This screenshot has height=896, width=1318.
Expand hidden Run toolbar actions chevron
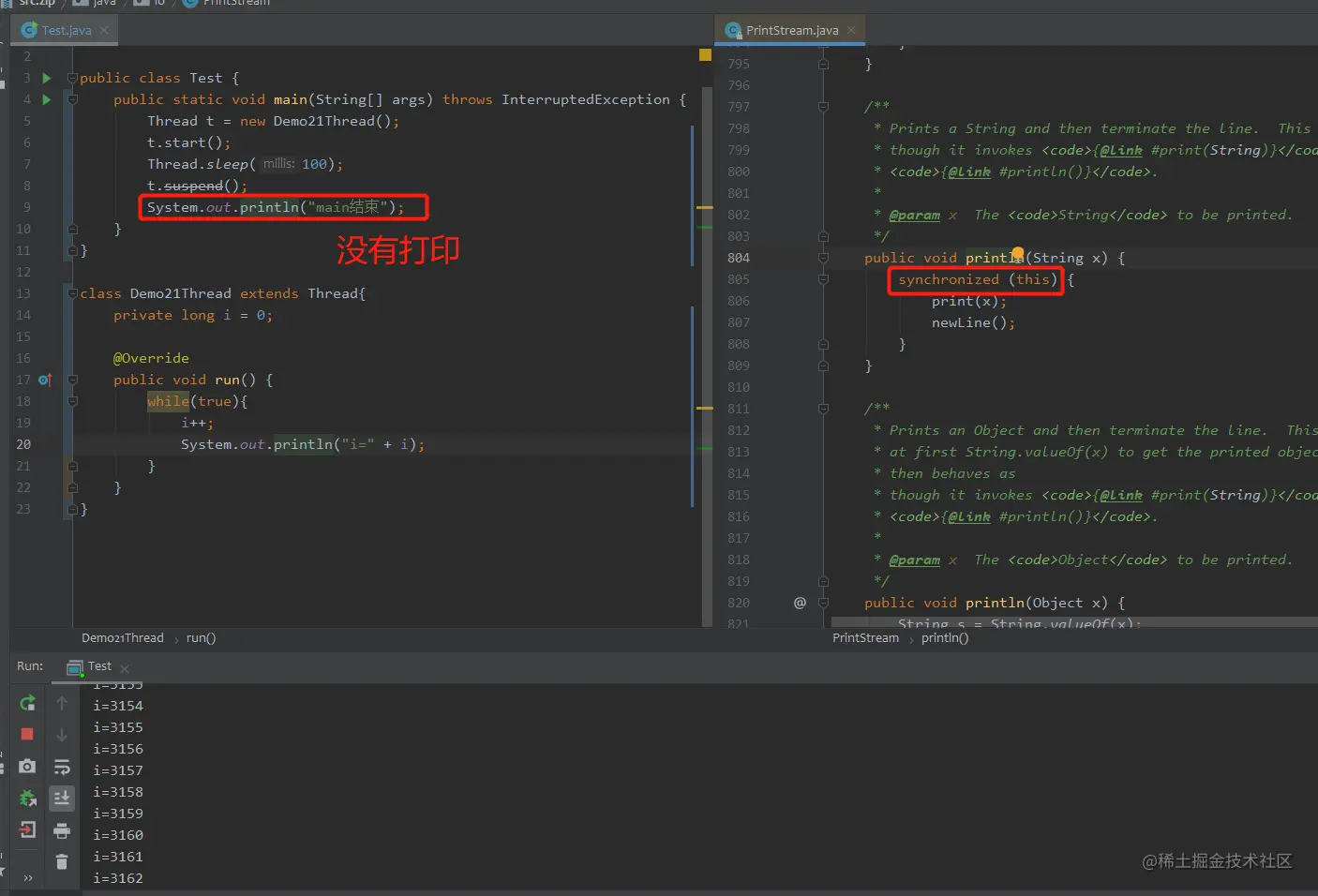click(x=28, y=878)
